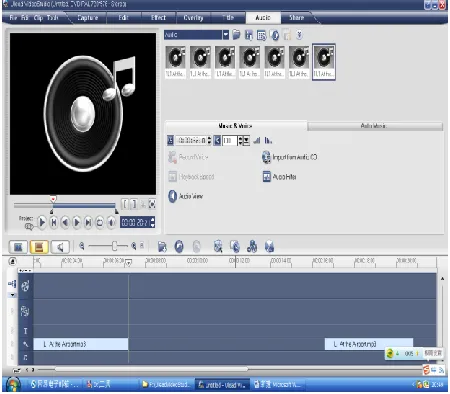Zoom out the timeline with minus magnifier
Viewport: 450px width, 394px height.
point(82,246)
